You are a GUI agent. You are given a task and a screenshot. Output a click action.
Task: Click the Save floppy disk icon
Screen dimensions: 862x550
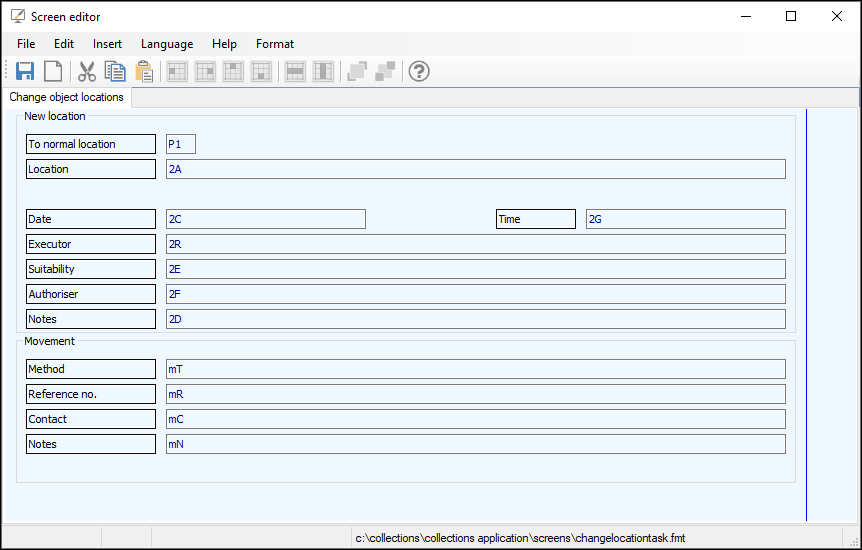pyautogui.click(x=25, y=72)
